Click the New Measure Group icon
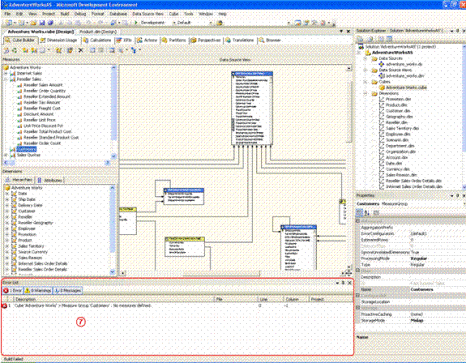Viewport: 466px width, 363px height. pyautogui.click(x=34, y=50)
